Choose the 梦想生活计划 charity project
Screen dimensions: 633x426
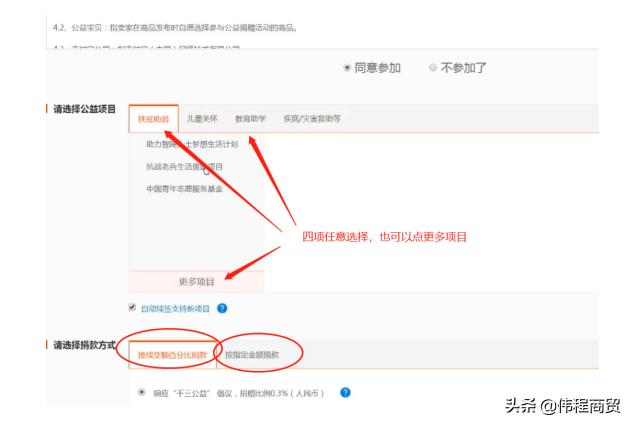click(x=192, y=144)
